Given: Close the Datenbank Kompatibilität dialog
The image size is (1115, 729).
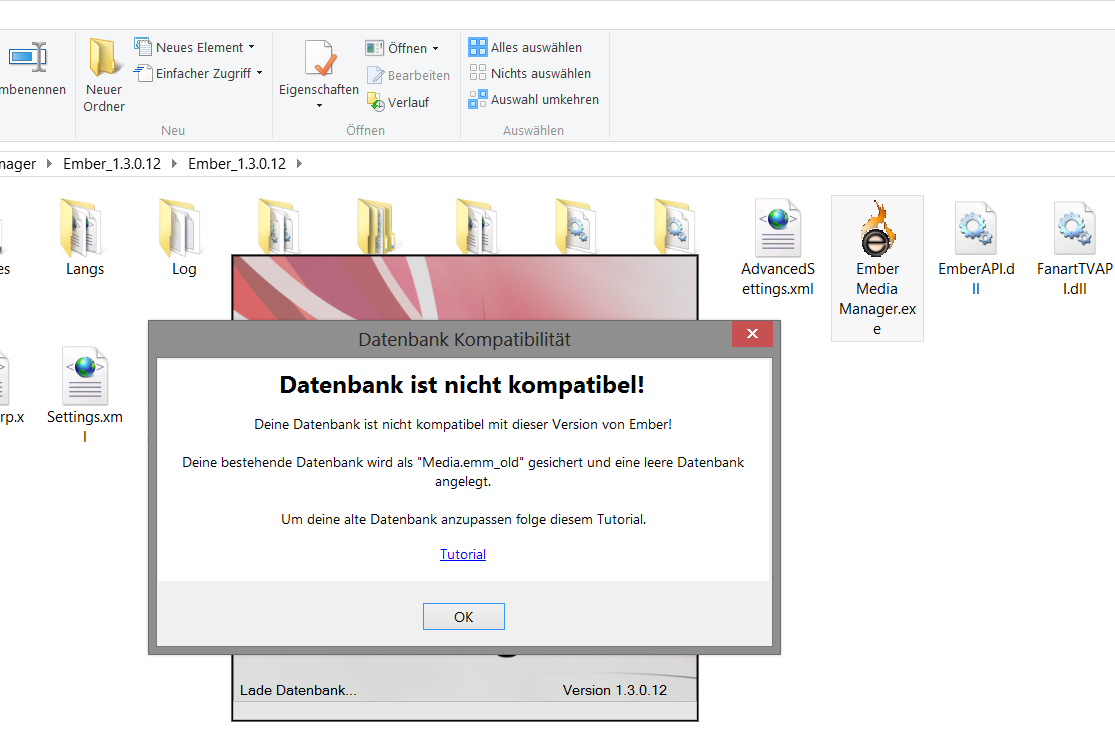Looking at the screenshot, I should tap(752, 334).
